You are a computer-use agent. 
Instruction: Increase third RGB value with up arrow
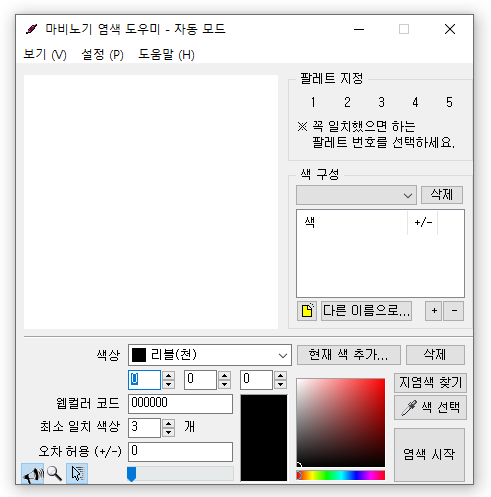pos(280,376)
